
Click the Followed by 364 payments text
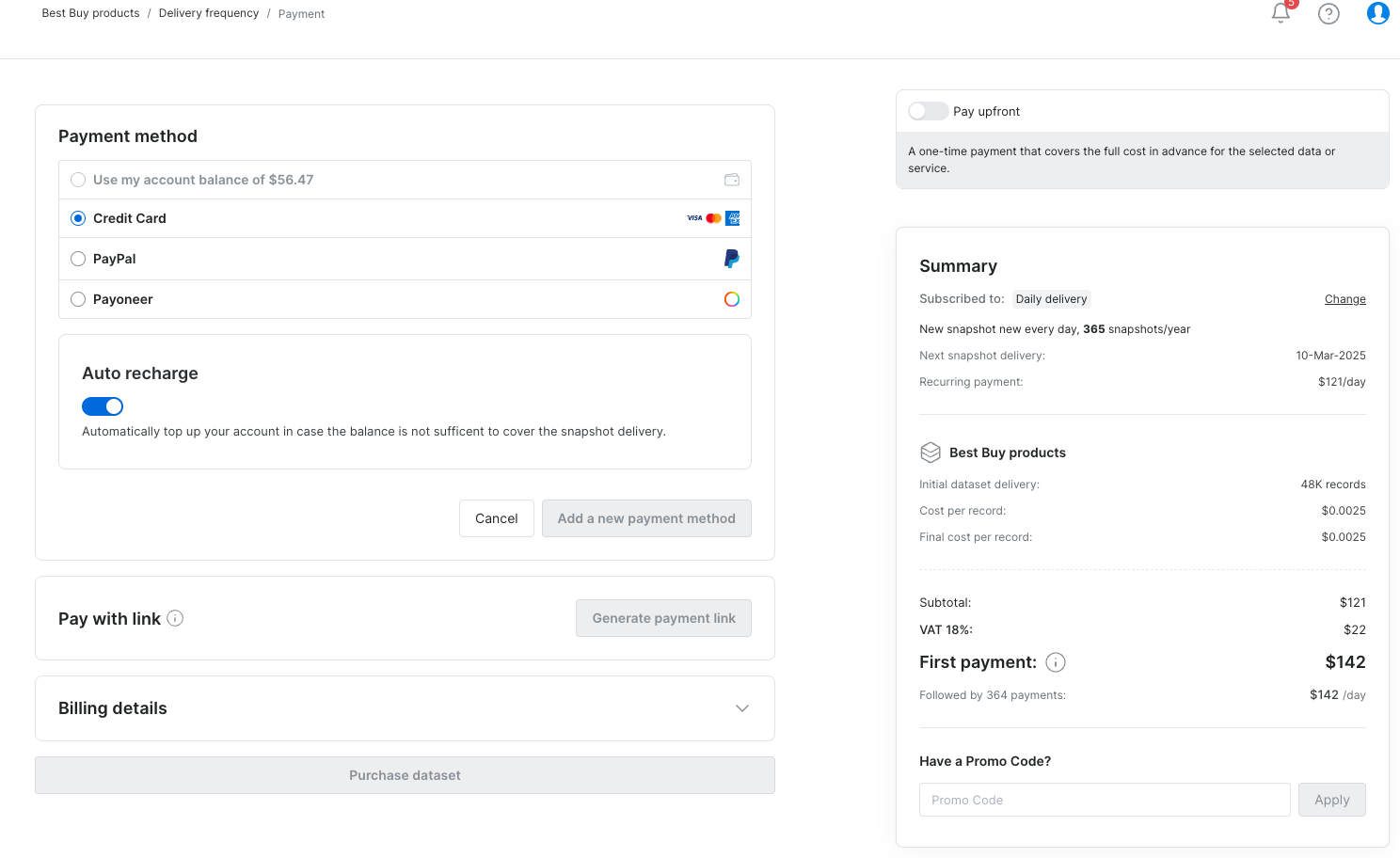[x=993, y=695]
